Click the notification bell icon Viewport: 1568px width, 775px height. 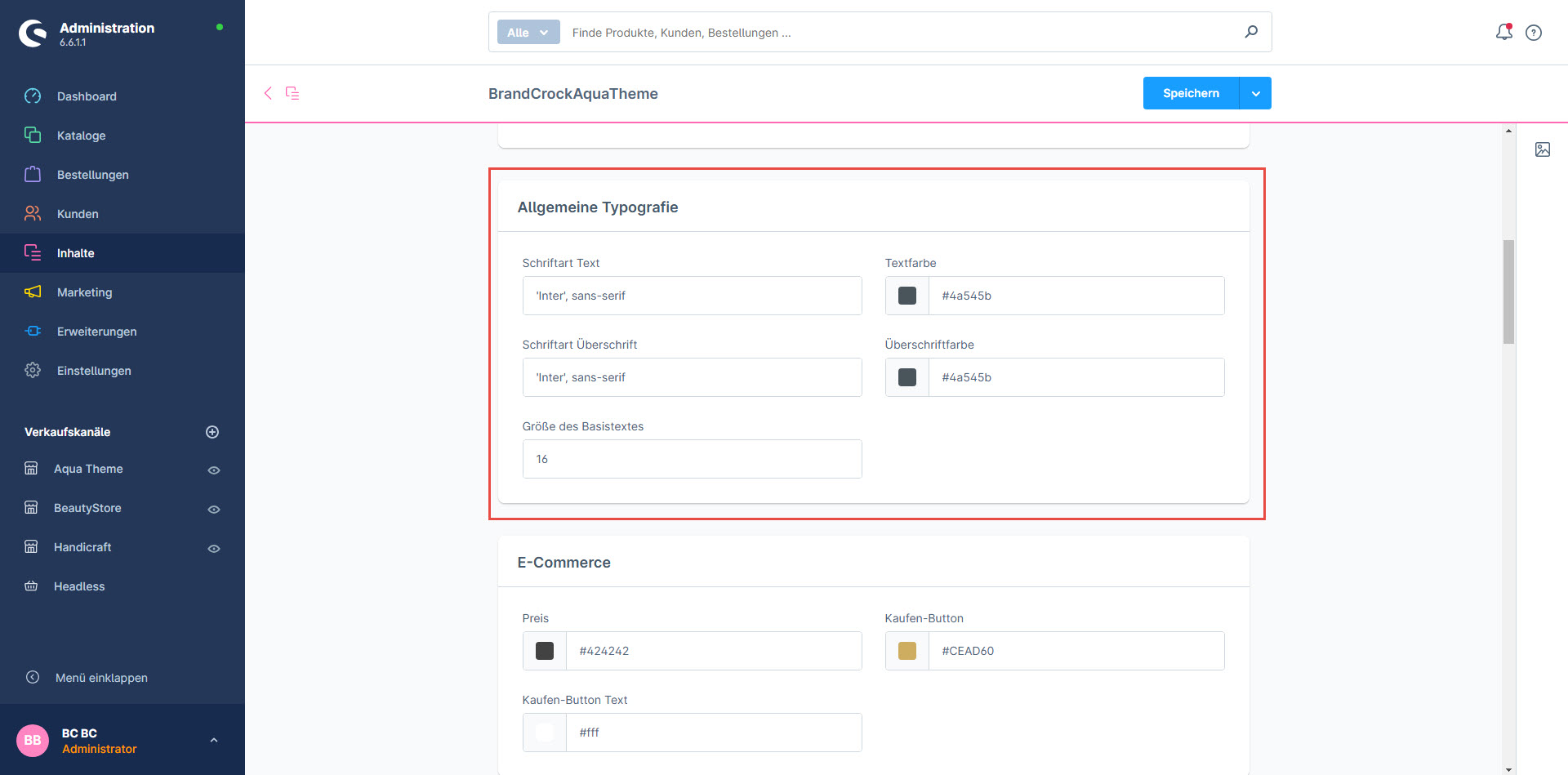1503,32
